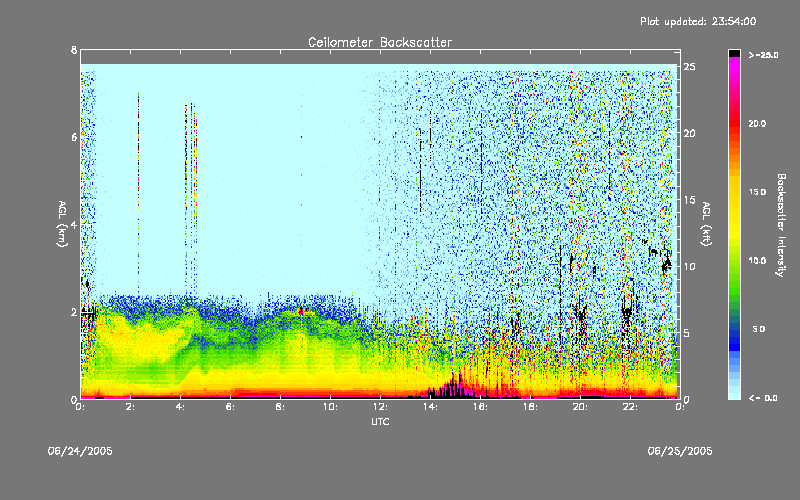This screenshot has width=800, height=500.
Task: Click the "2:" hour tick on UTC axis
Action: point(131,407)
